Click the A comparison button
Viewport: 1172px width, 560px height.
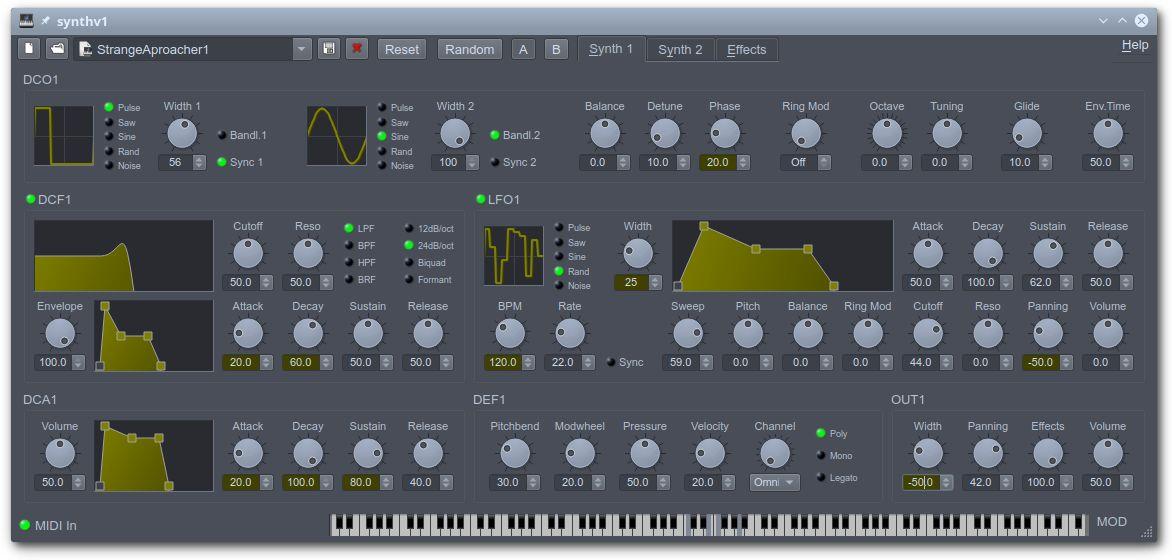[x=523, y=49]
